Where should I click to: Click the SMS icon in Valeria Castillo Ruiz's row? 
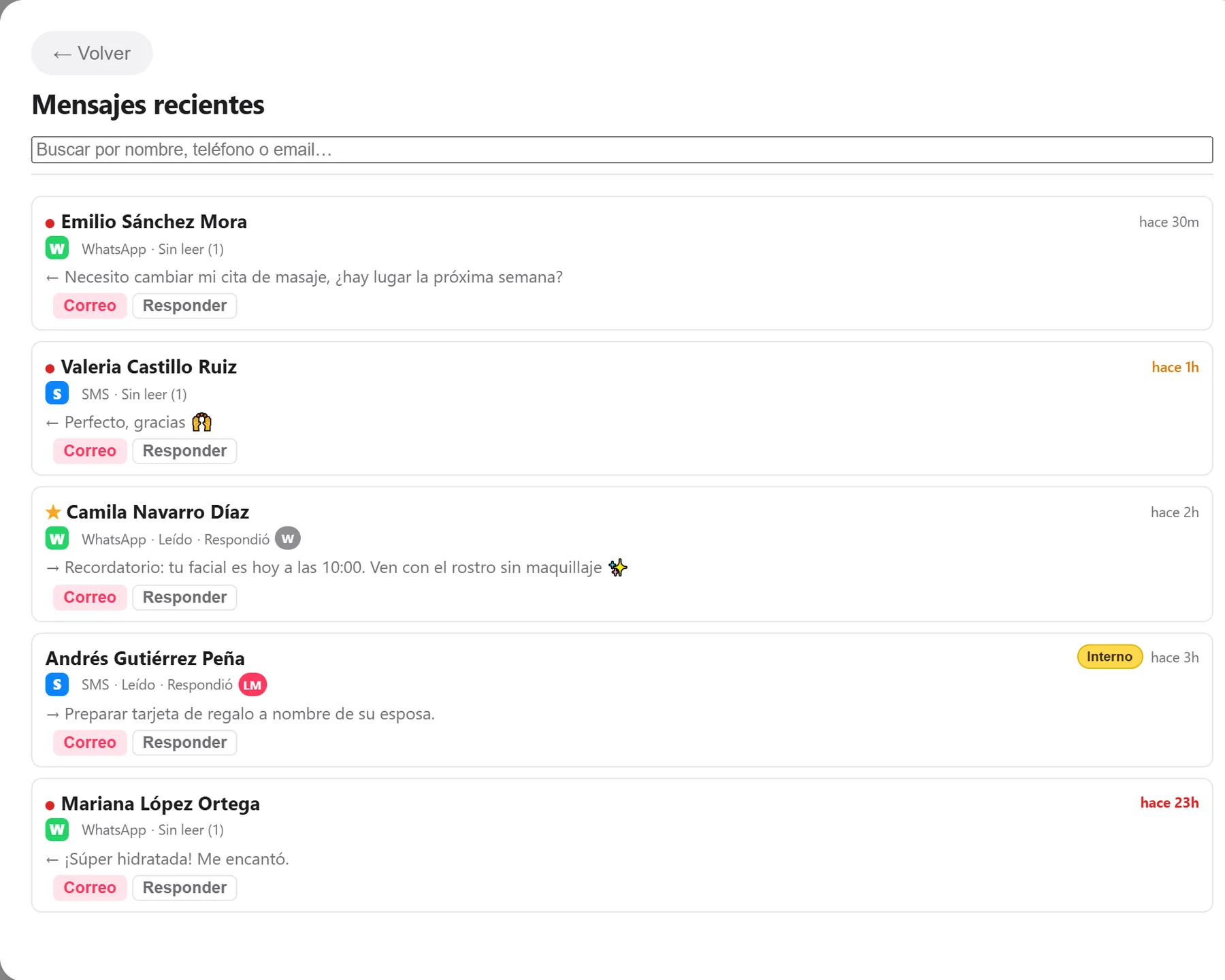(57, 393)
